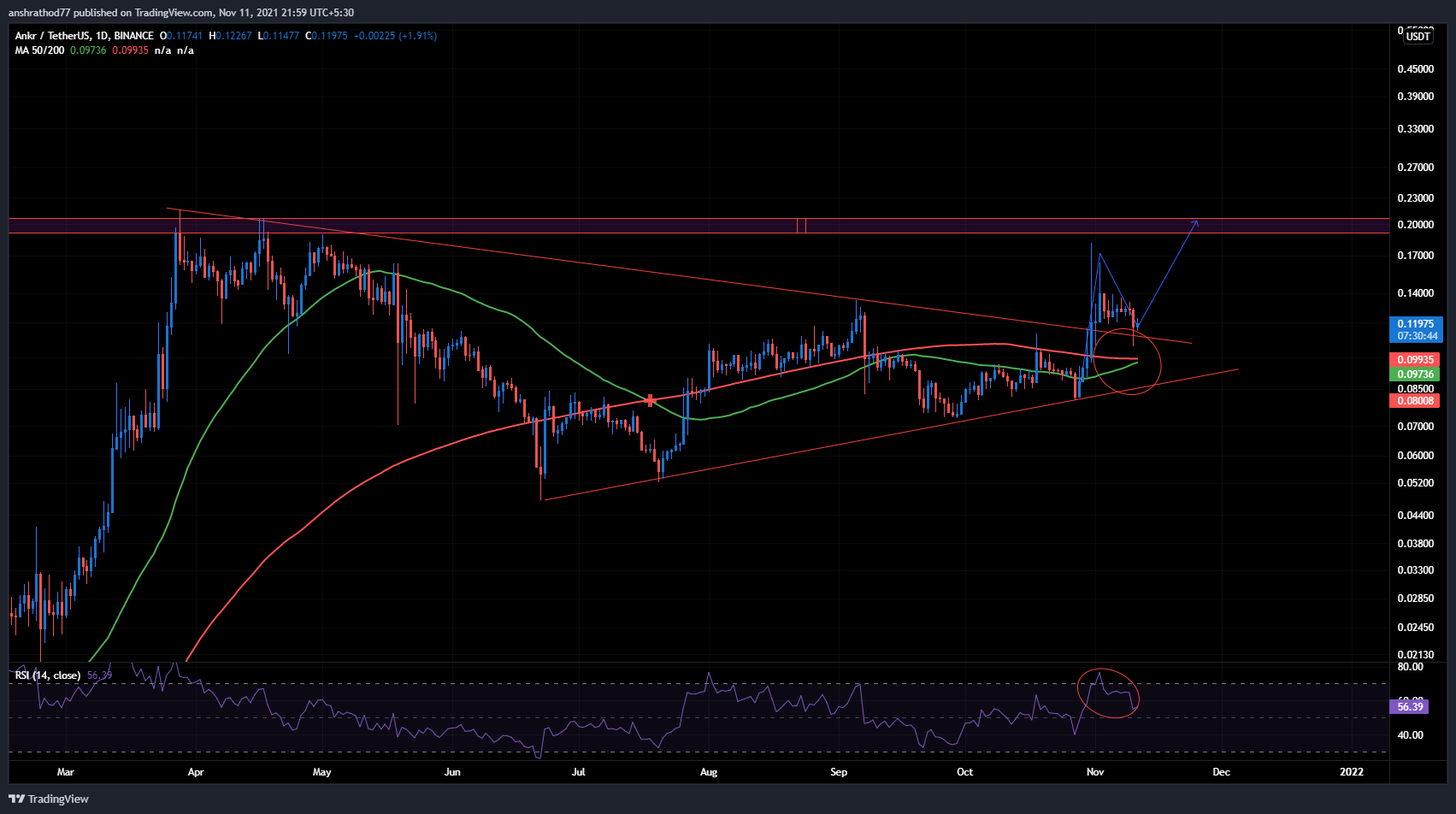This screenshot has height=814, width=1456.
Task: Click the 0.02450 price axis label
Action: 1416,628
